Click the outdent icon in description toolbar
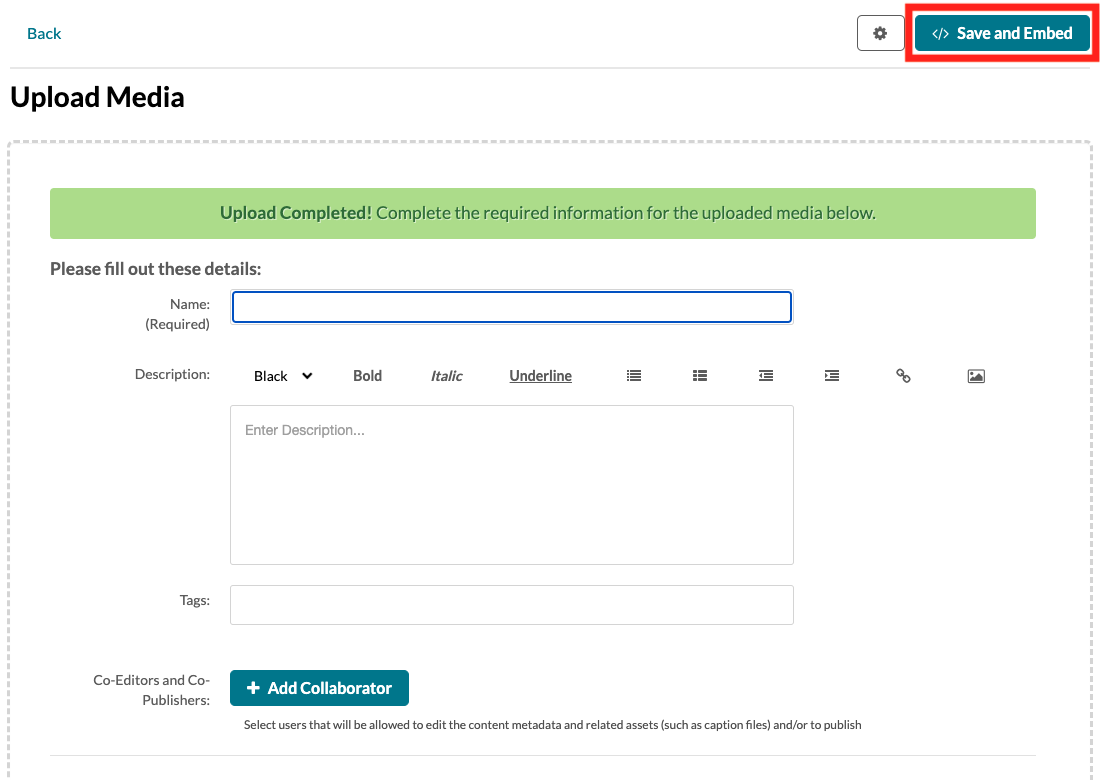The image size is (1100, 780). pos(766,376)
